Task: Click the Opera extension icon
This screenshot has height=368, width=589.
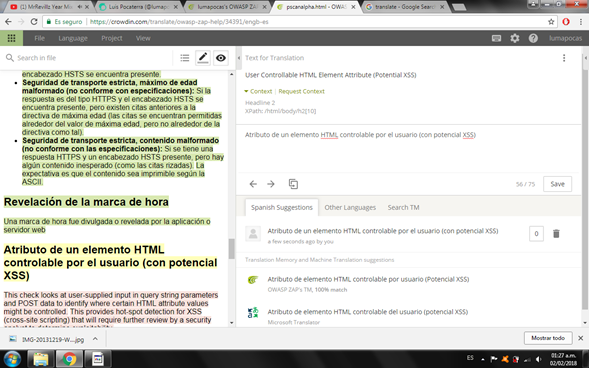Action: pos(566,22)
